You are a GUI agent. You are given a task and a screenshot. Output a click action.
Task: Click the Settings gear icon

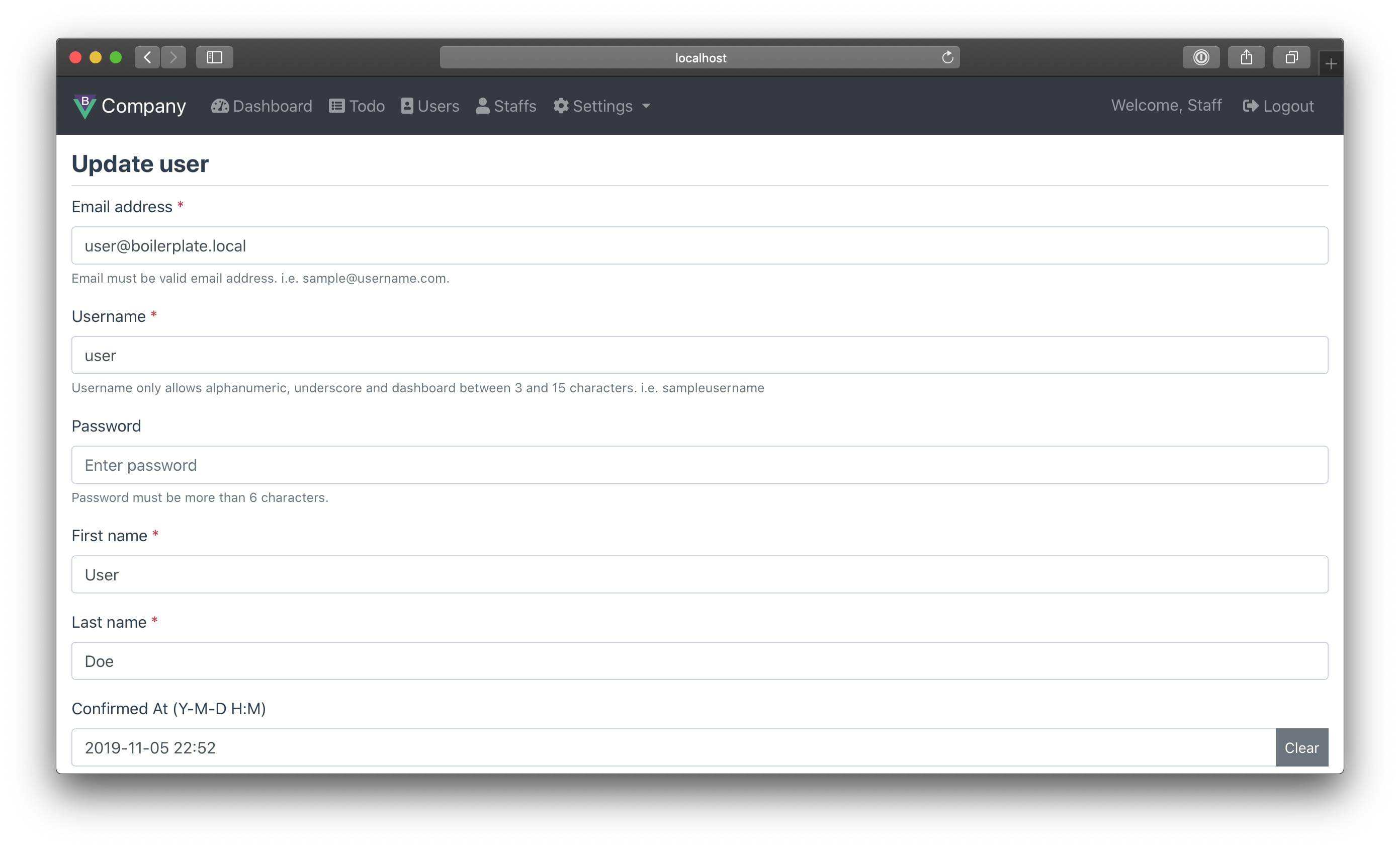561,106
